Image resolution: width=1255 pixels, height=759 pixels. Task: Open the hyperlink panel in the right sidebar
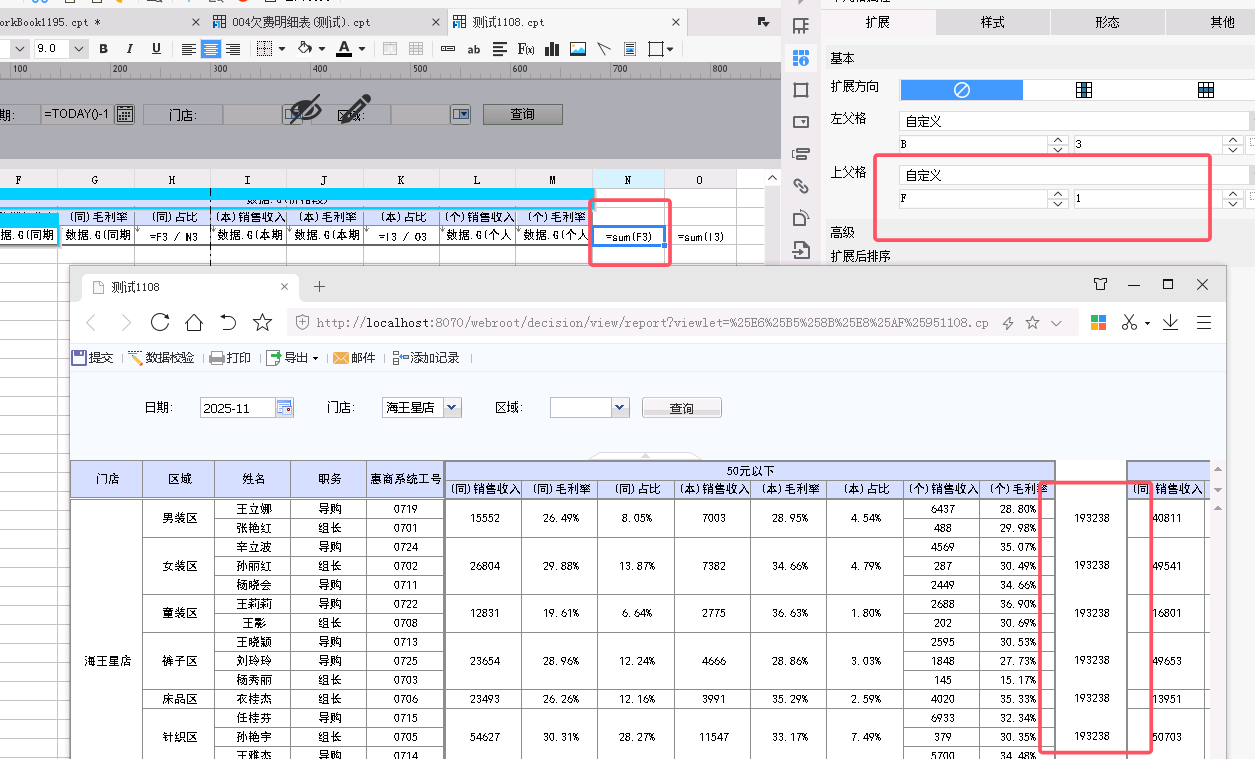click(800, 185)
